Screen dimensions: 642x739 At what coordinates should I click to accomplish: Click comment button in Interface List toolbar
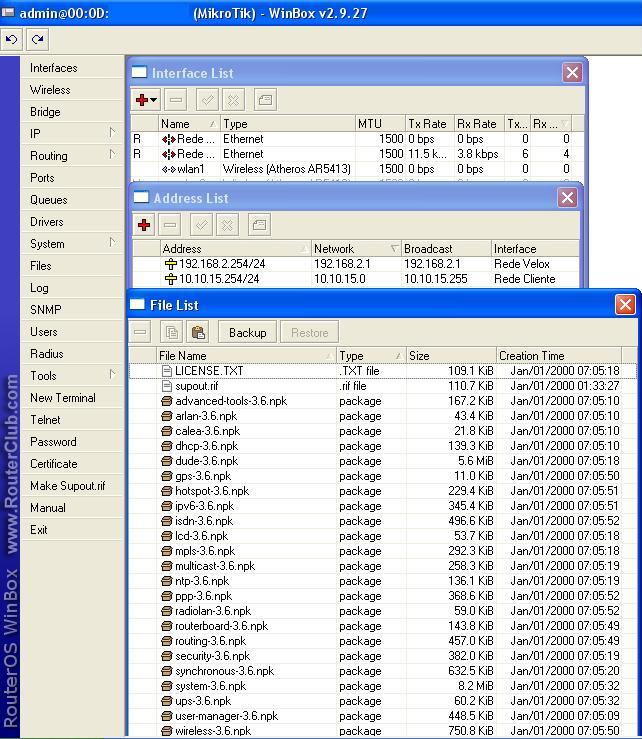pos(265,100)
